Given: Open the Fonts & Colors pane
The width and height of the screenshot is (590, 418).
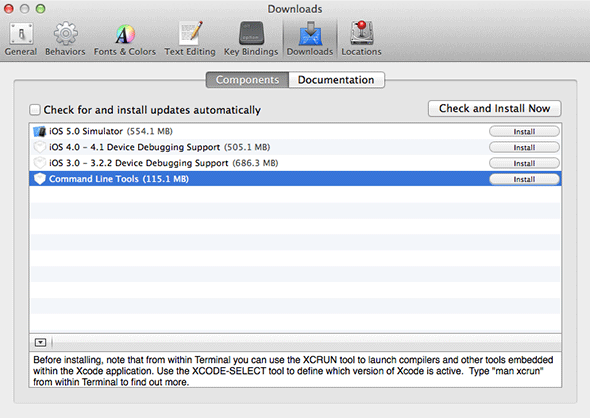Looking at the screenshot, I should pyautogui.click(x=125, y=39).
